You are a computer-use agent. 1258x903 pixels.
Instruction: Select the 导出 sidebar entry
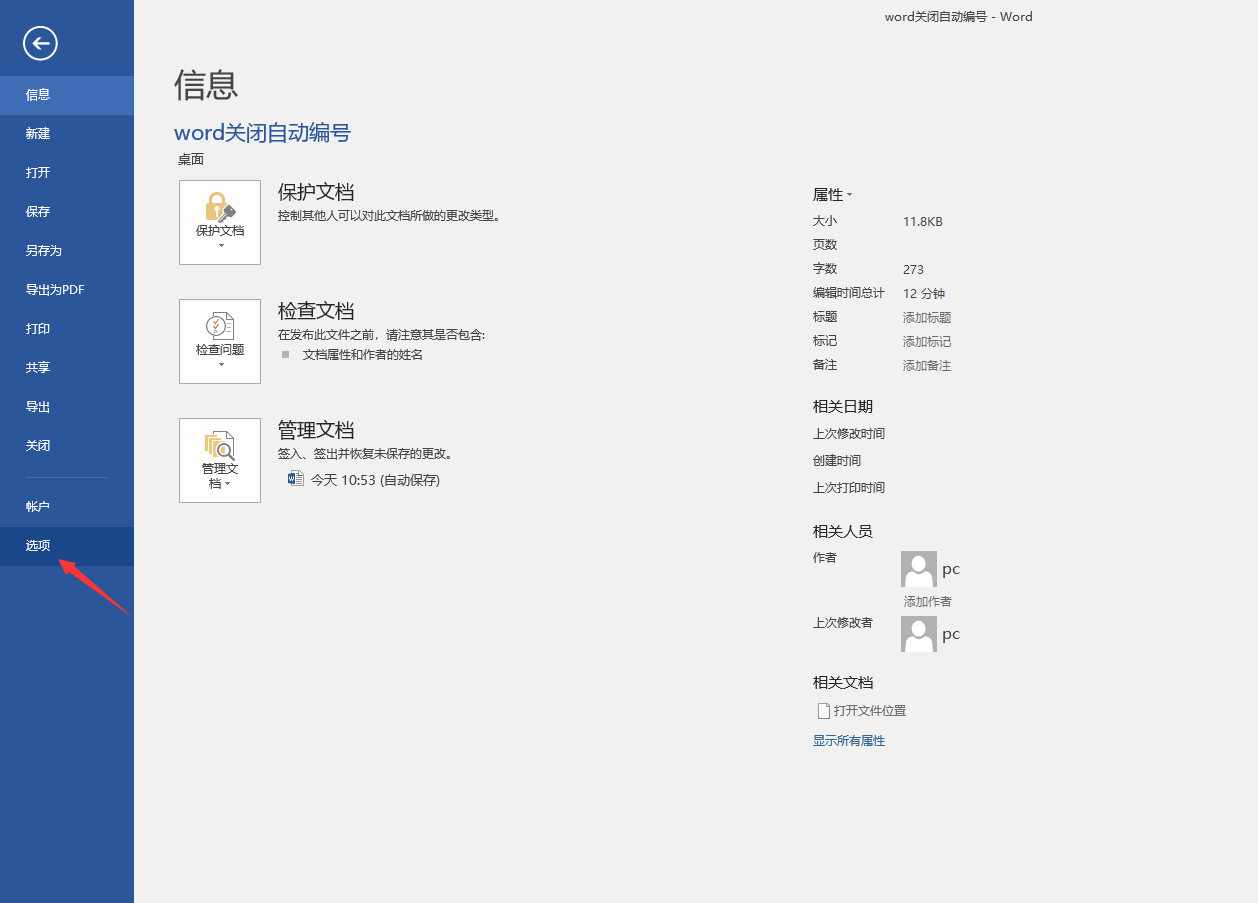[x=67, y=407]
